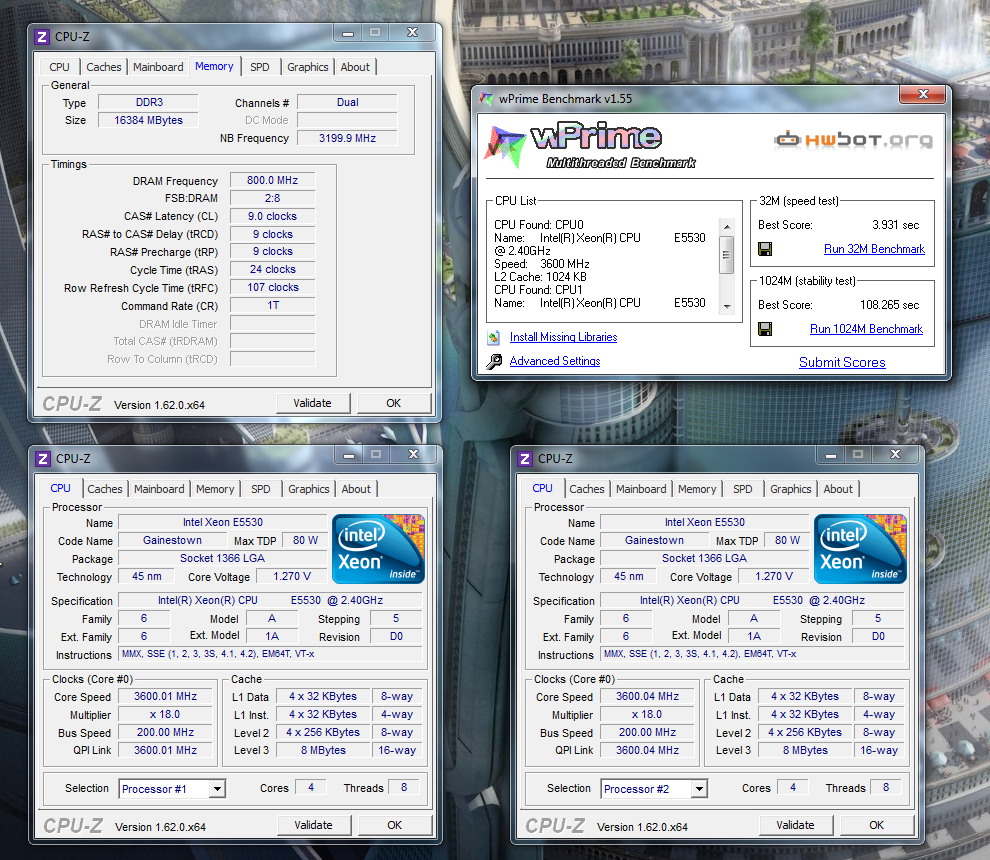The image size is (990, 860).
Task: Open Memory tab in the Processor #1 window
Action: (x=215, y=489)
